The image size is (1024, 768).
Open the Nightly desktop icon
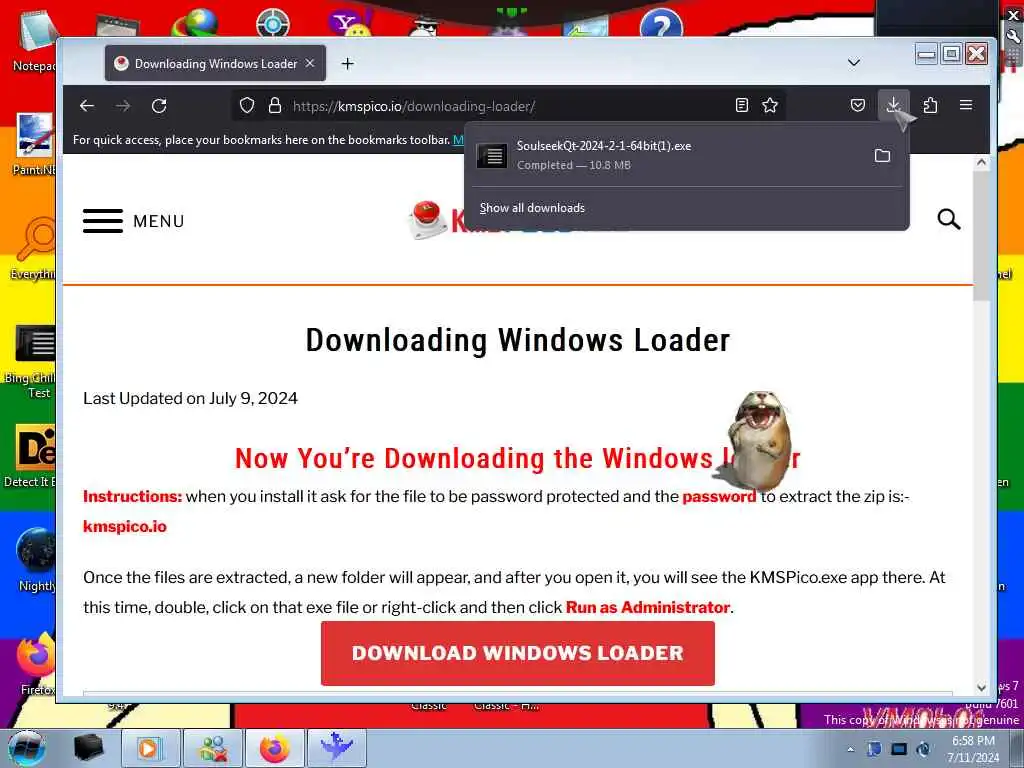37,560
